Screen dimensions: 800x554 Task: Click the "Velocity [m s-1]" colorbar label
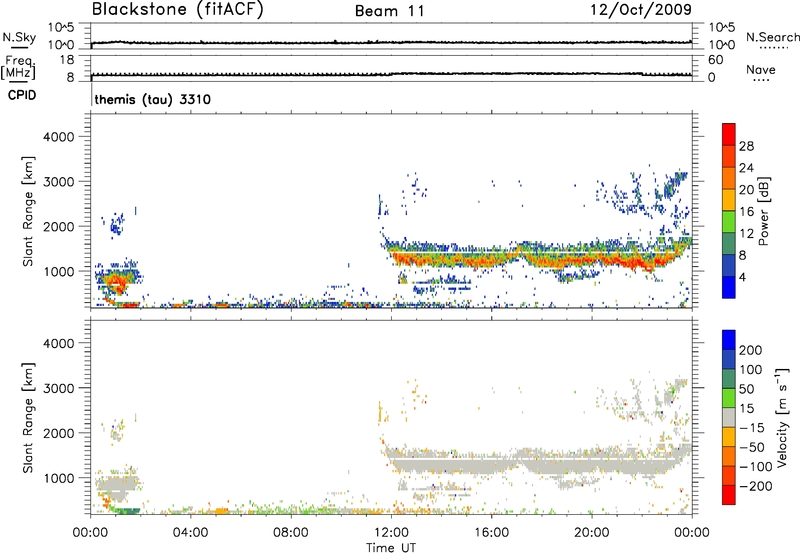pyautogui.click(x=782, y=417)
